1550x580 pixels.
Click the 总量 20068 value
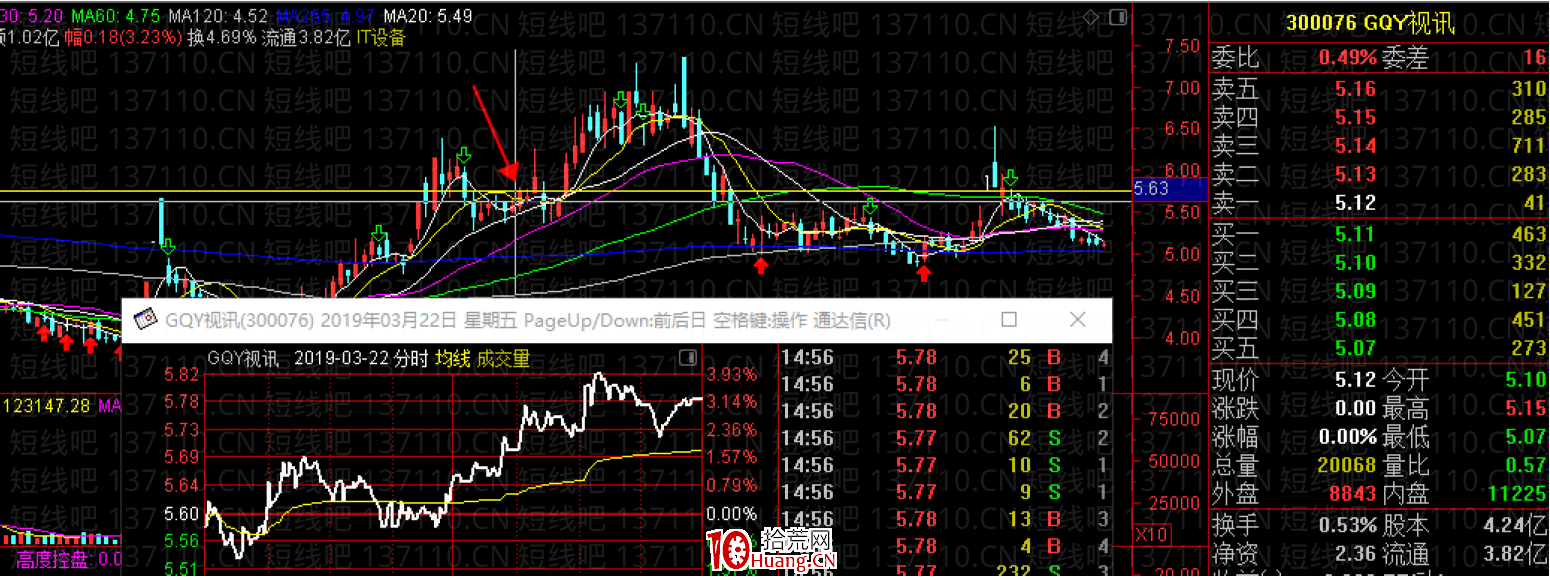coord(1347,466)
